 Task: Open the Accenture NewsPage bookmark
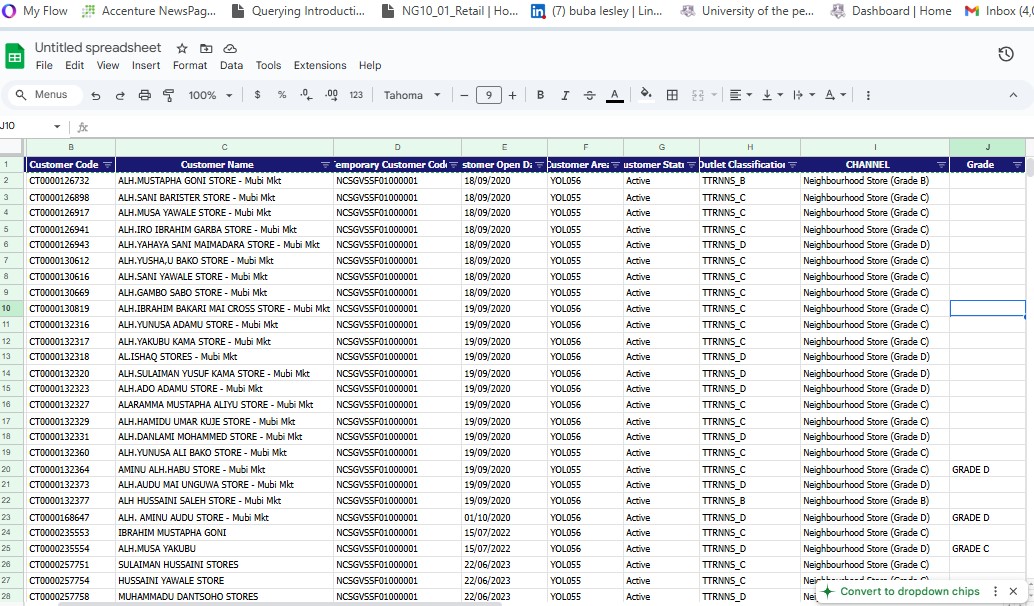(148, 11)
